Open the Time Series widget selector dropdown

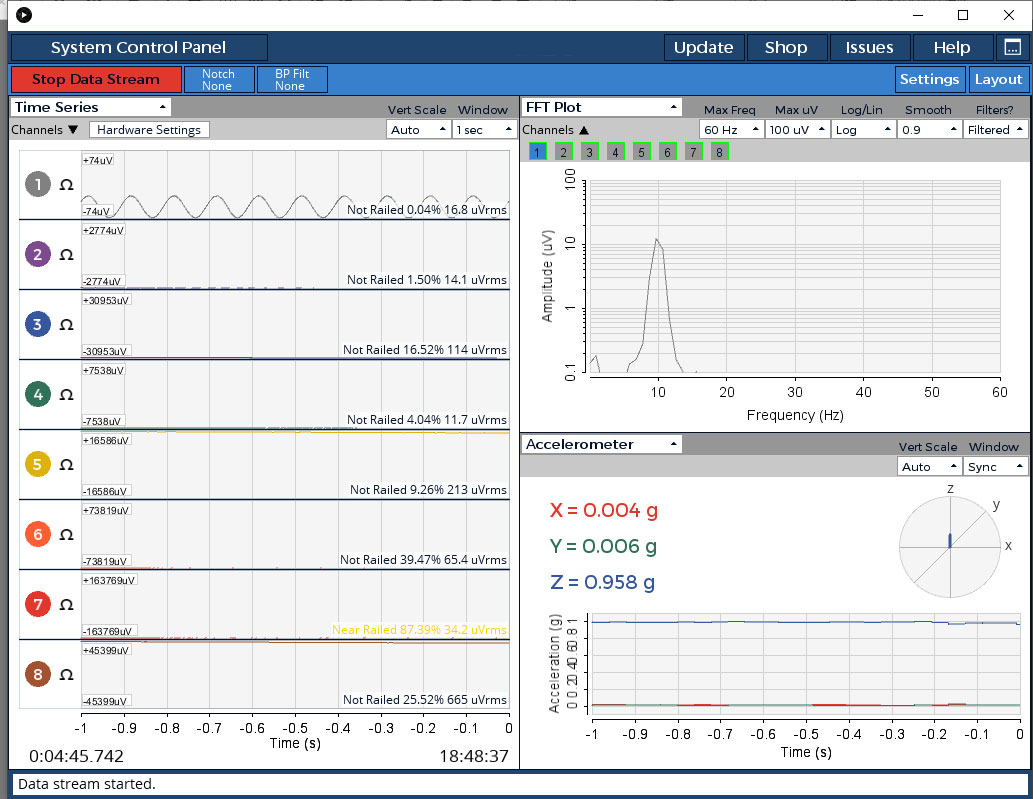[x=90, y=107]
